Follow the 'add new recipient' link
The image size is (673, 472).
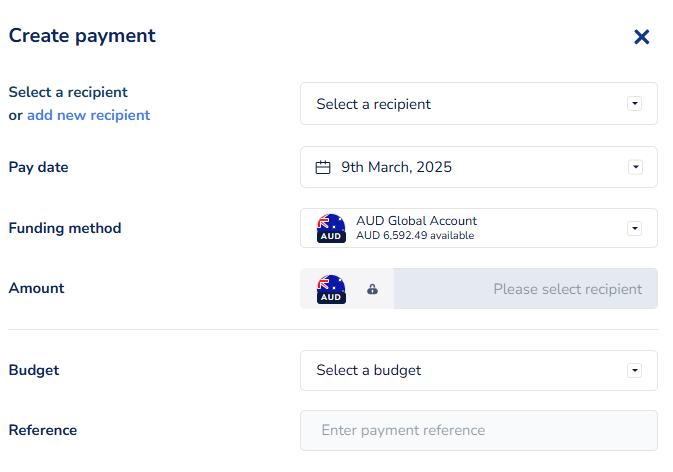(88, 115)
